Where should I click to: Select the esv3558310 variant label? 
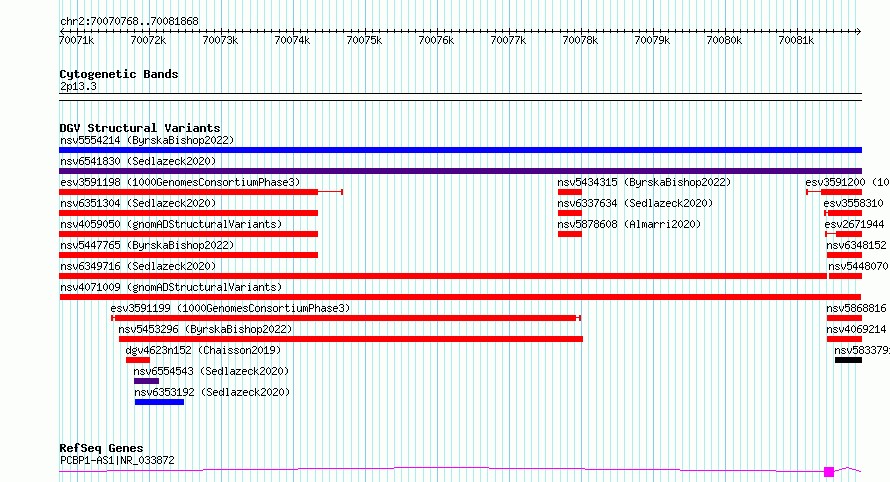click(x=854, y=203)
